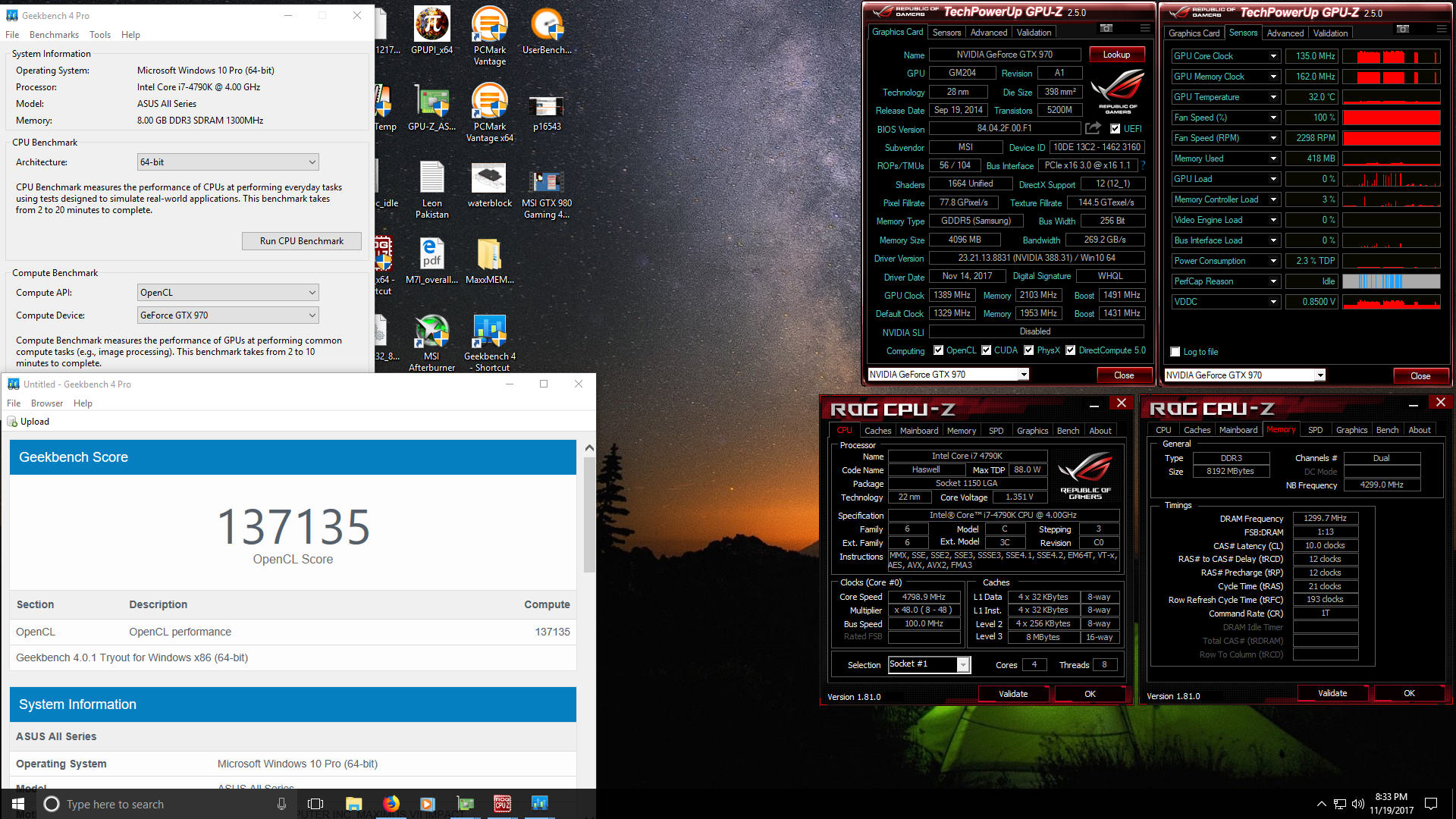This screenshot has width=1456, height=819.
Task: Click OK in the CPU-Z Memory window
Action: pyautogui.click(x=1409, y=693)
